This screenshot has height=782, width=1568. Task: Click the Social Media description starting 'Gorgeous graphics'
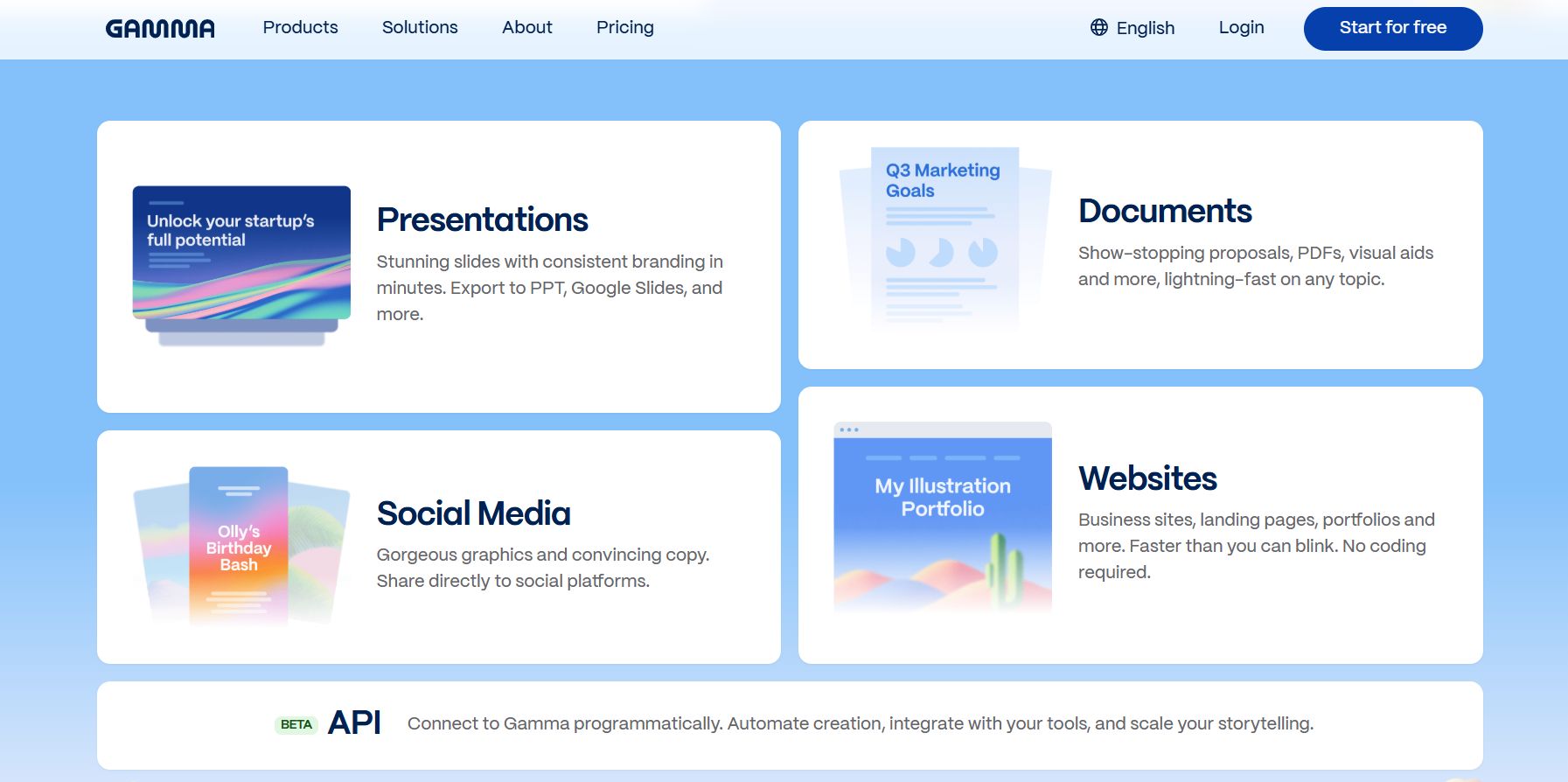(543, 568)
